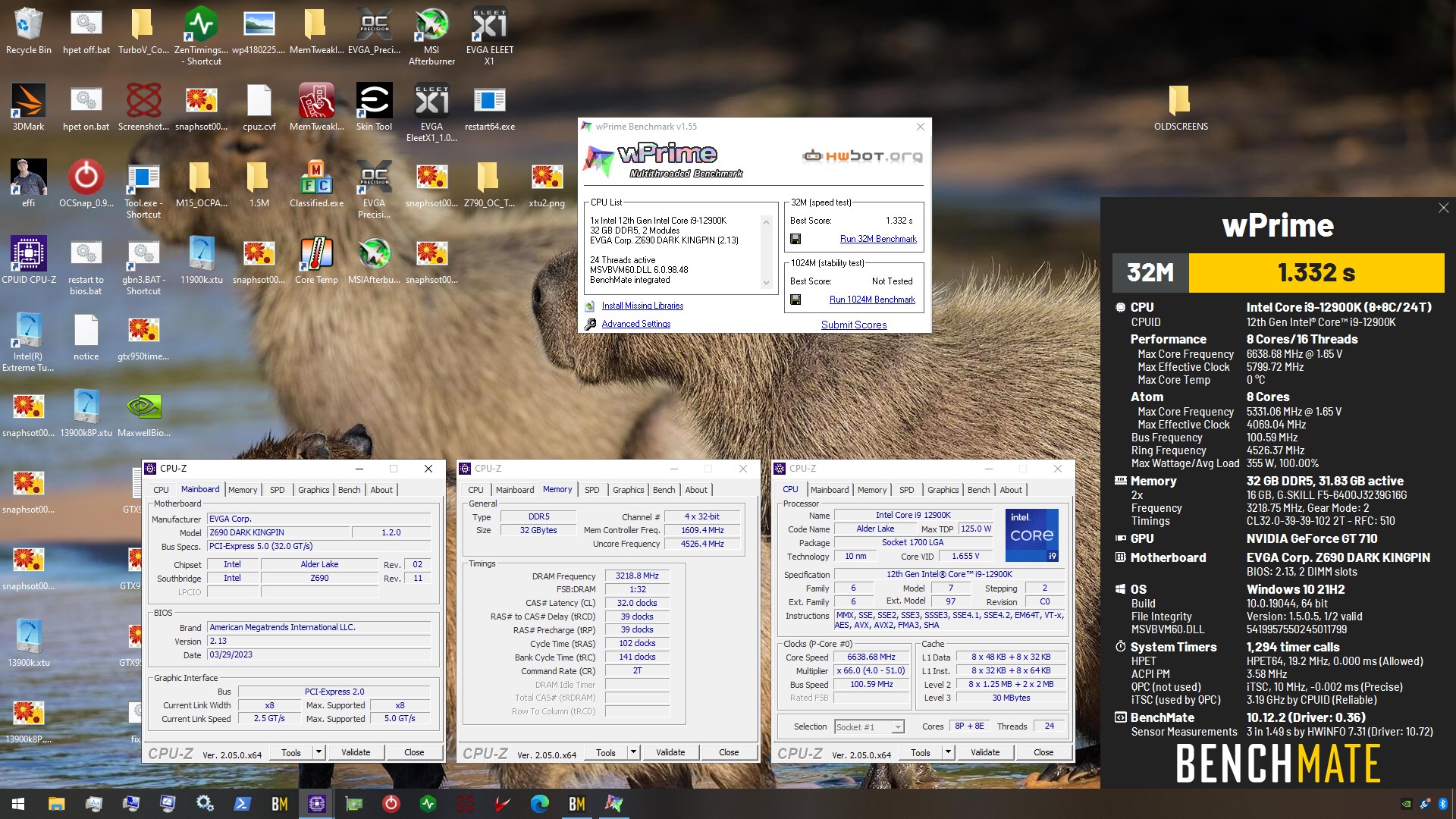Click the save icon for 1024M score
Screen dimensions: 1456x819
tap(795, 300)
